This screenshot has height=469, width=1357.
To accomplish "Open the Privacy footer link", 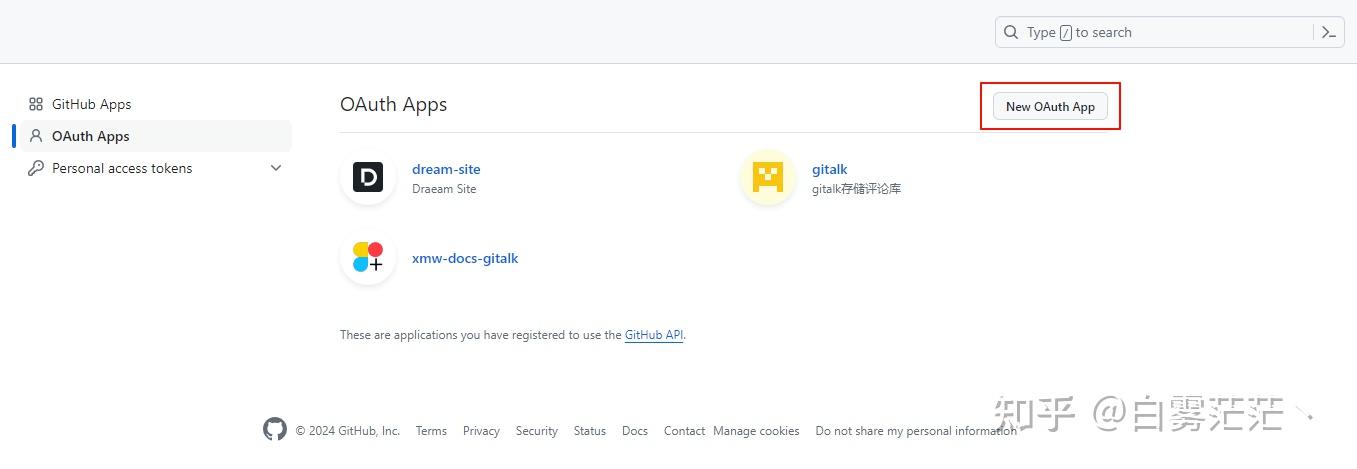I will click(x=481, y=431).
